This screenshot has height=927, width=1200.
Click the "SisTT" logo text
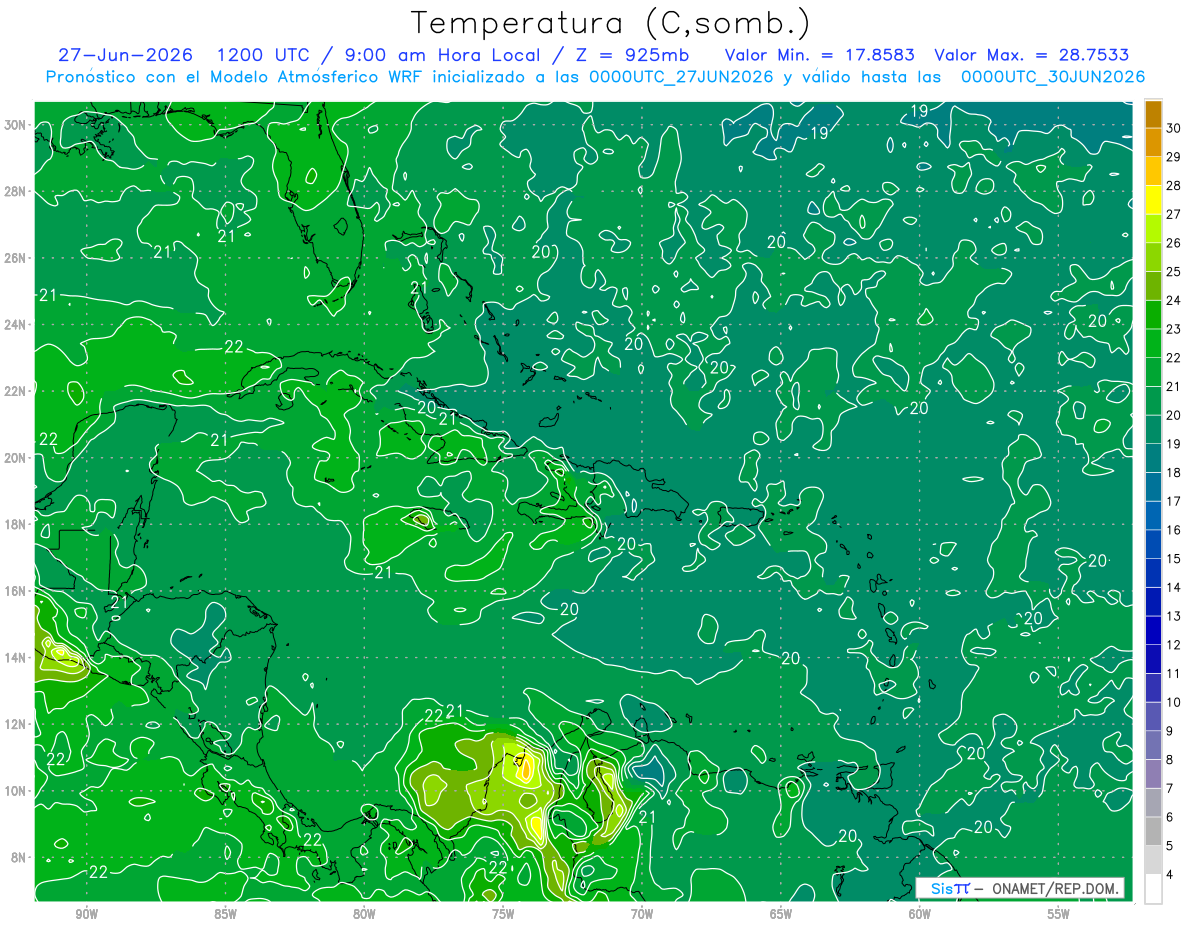(950, 888)
